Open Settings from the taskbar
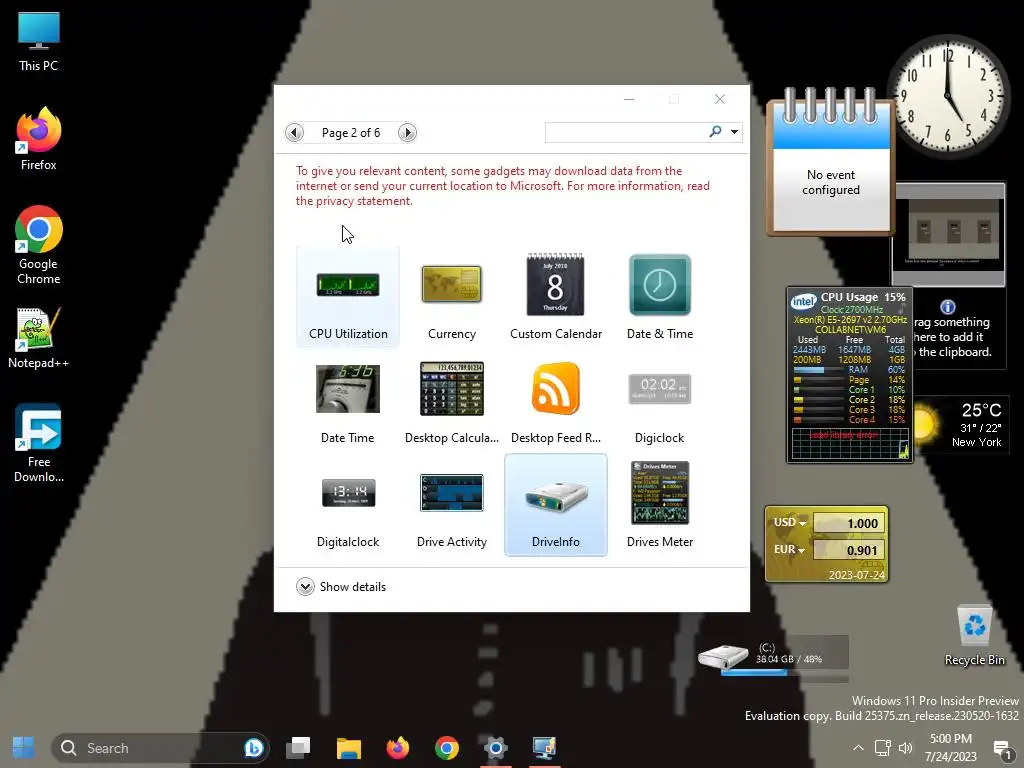This screenshot has height=768, width=1024. coord(496,748)
